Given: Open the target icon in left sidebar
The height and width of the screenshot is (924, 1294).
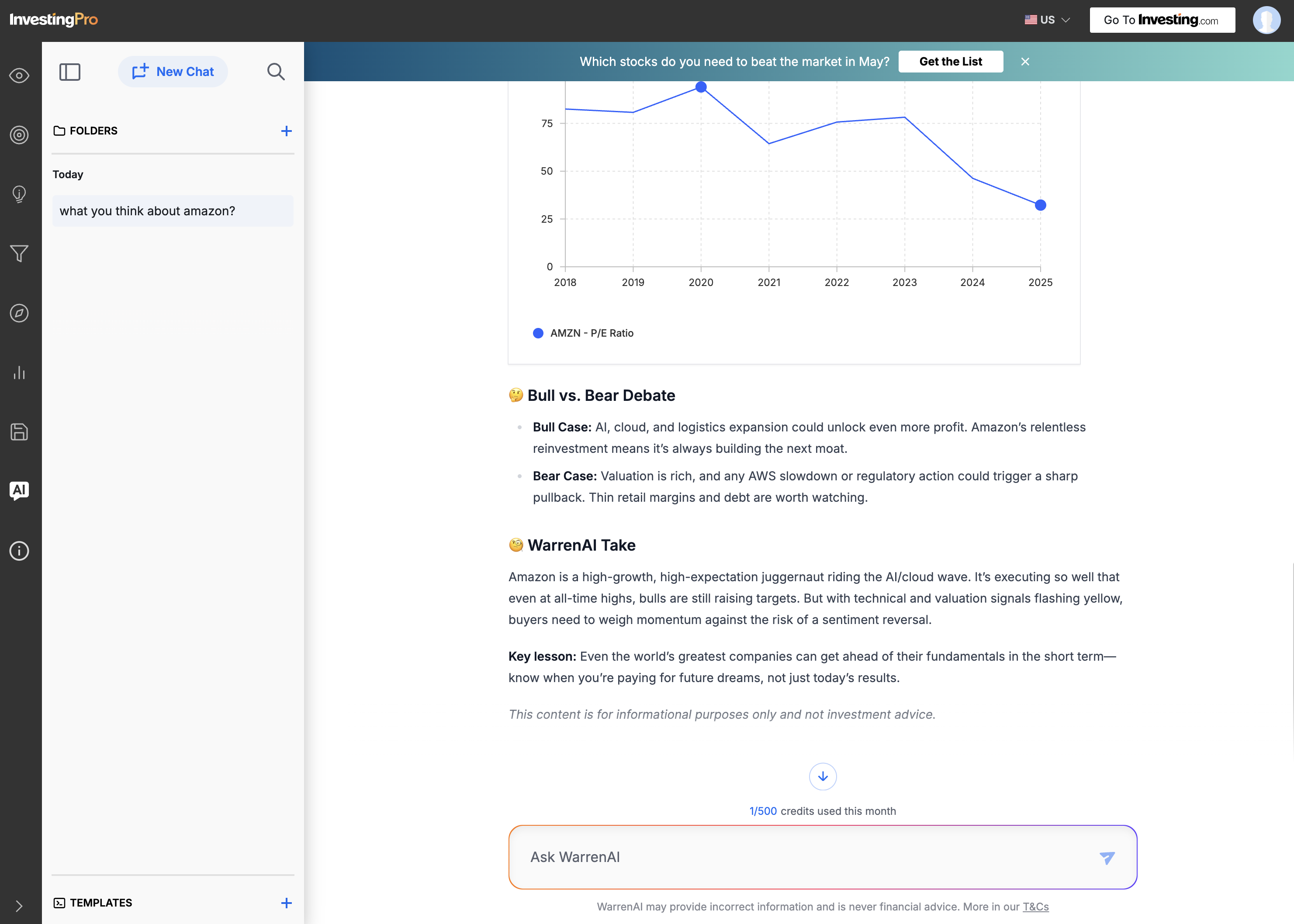Looking at the screenshot, I should [19, 135].
